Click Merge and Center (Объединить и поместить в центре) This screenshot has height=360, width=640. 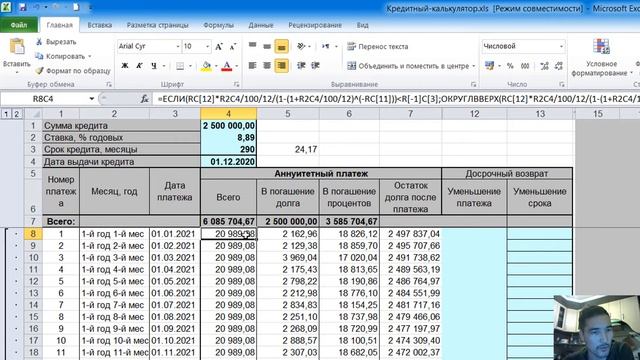tap(408, 66)
